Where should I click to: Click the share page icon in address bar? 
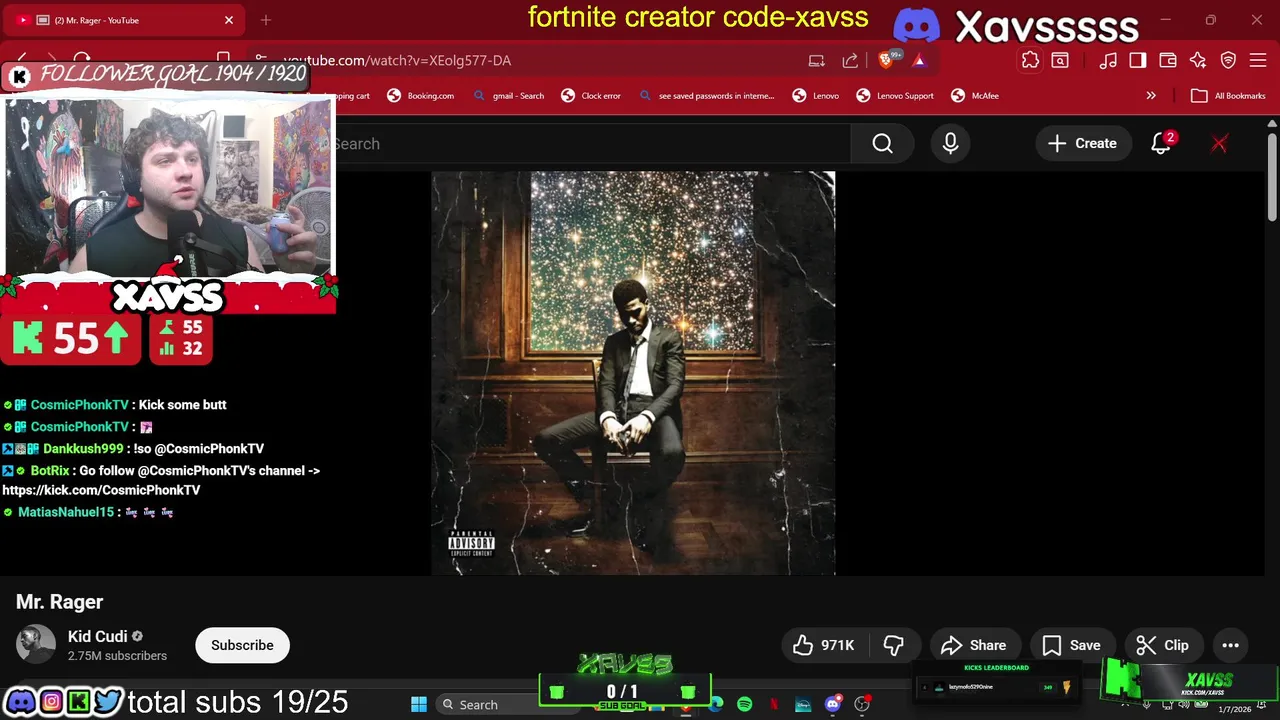coord(850,60)
